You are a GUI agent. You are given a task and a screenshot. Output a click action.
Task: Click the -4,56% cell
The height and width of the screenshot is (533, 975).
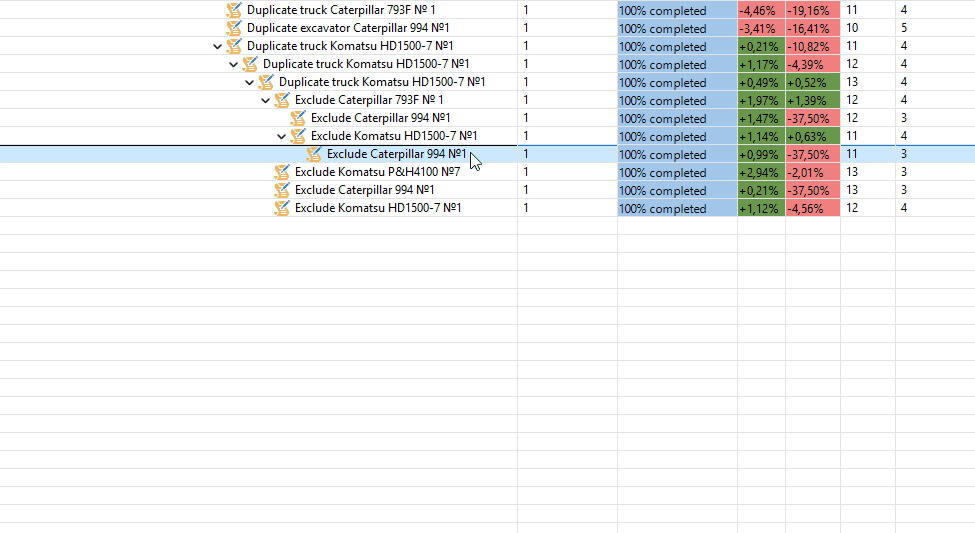tap(813, 208)
